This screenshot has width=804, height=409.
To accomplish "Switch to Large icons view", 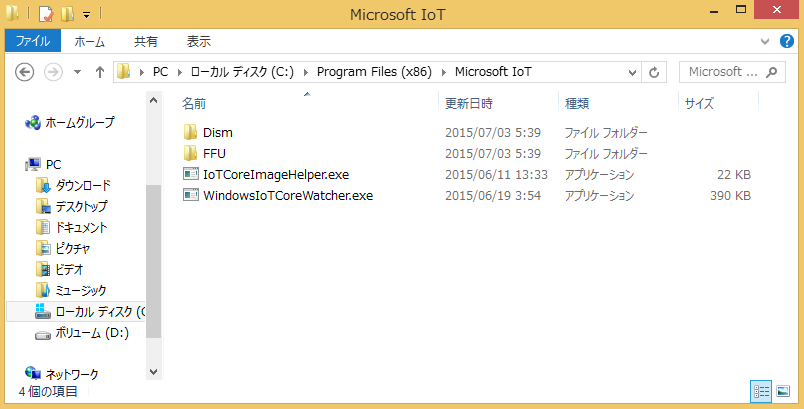I will pos(782,392).
